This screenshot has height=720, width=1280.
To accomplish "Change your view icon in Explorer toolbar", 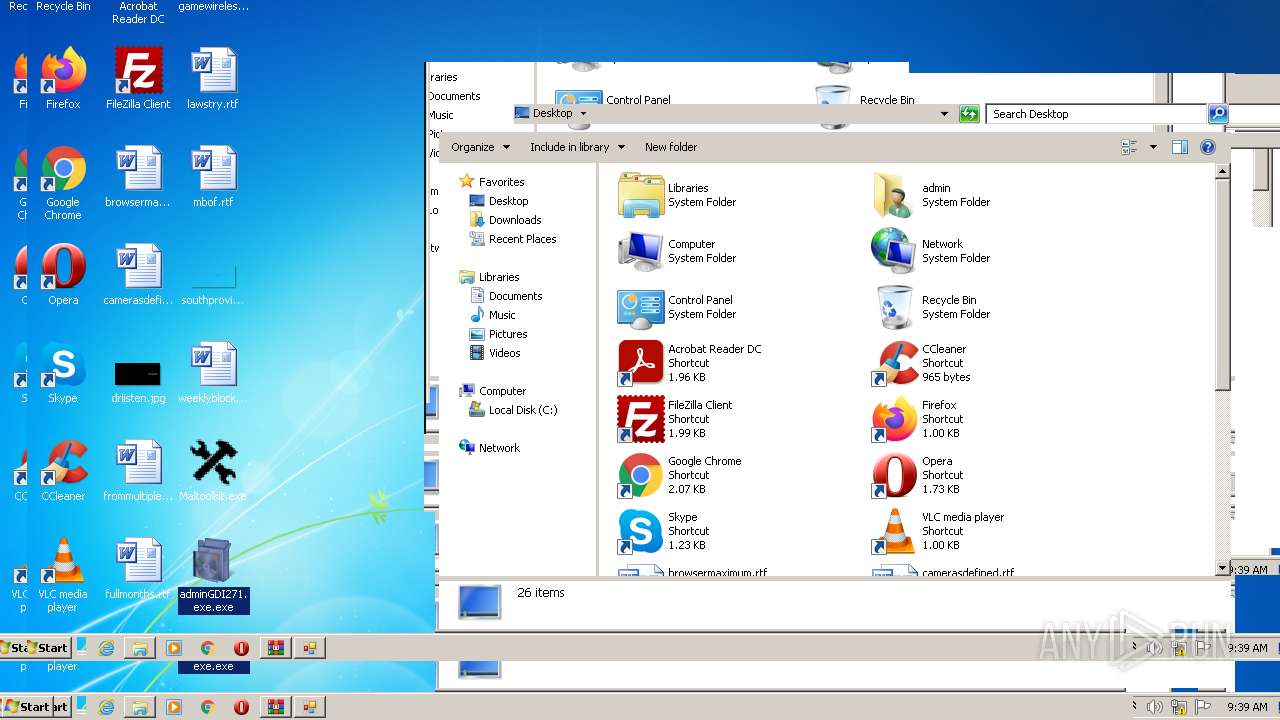I will tap(1130, 147).
